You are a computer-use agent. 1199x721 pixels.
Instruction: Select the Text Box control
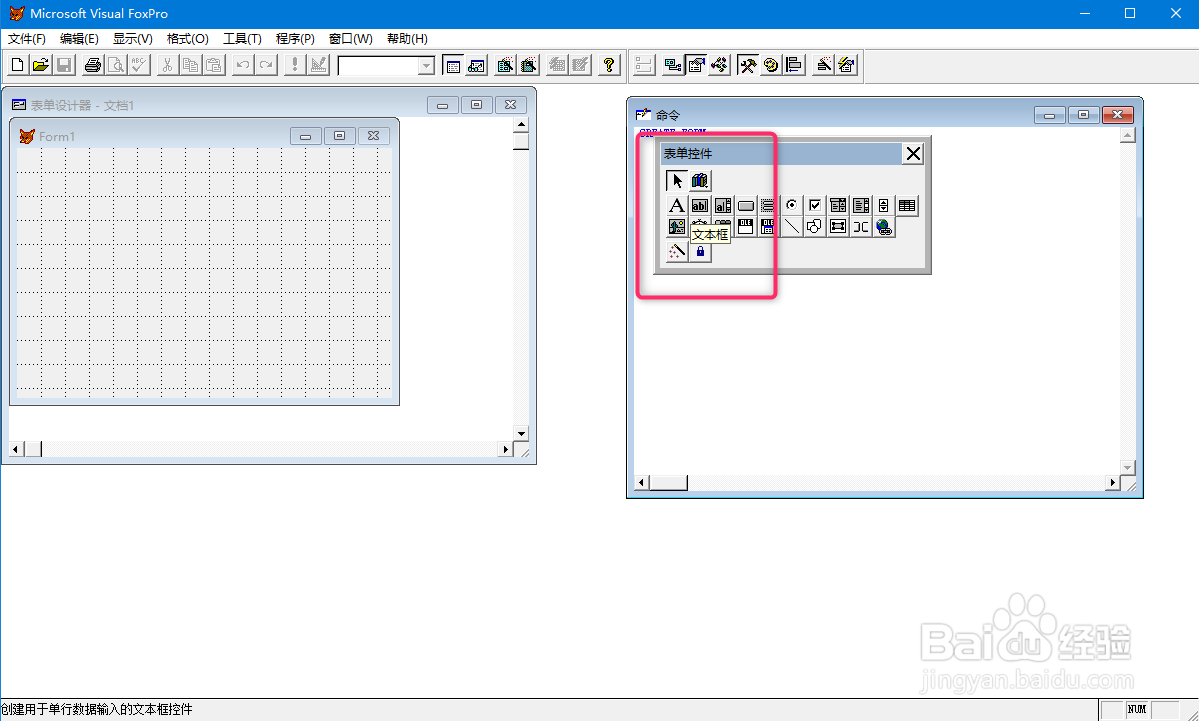(x=700, y=205)
